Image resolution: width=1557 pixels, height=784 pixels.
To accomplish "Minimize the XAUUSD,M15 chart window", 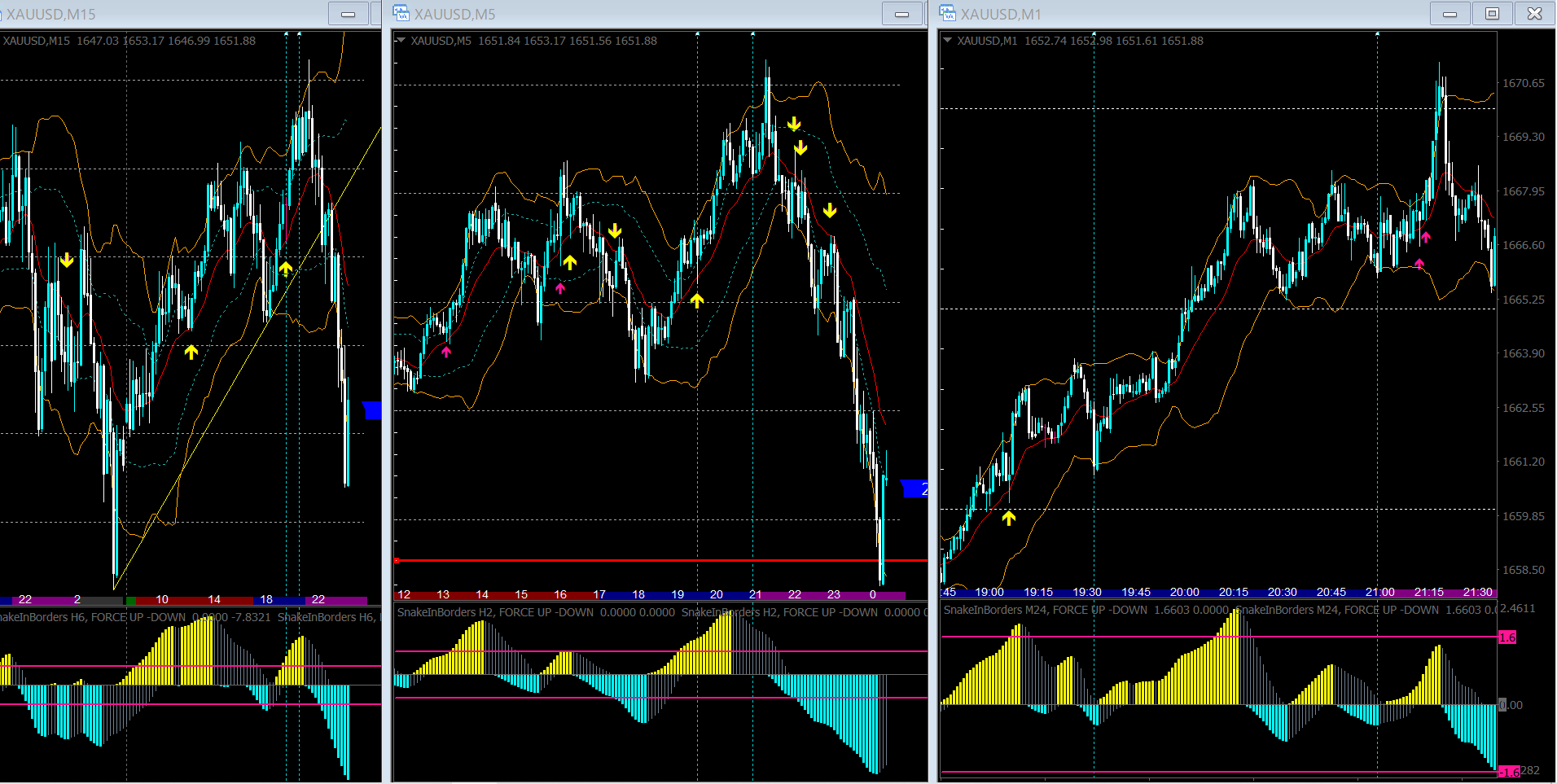I will click(x=348, y=14).
